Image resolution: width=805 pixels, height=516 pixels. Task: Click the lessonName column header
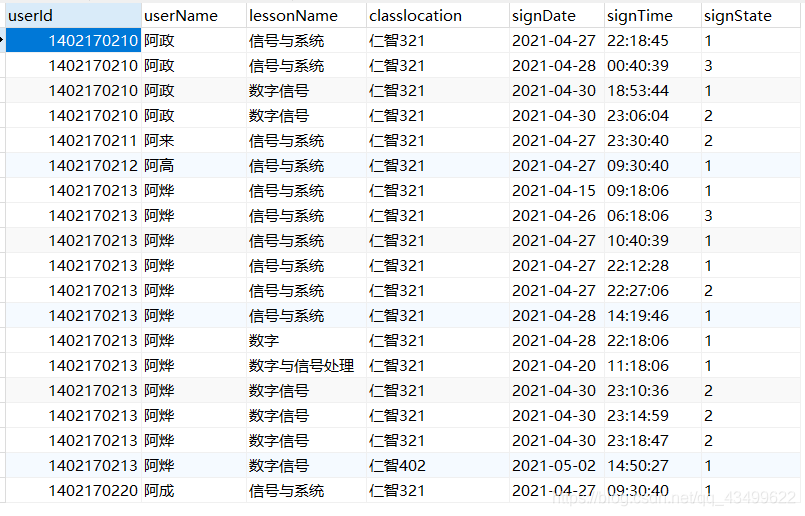pos(306,15)
